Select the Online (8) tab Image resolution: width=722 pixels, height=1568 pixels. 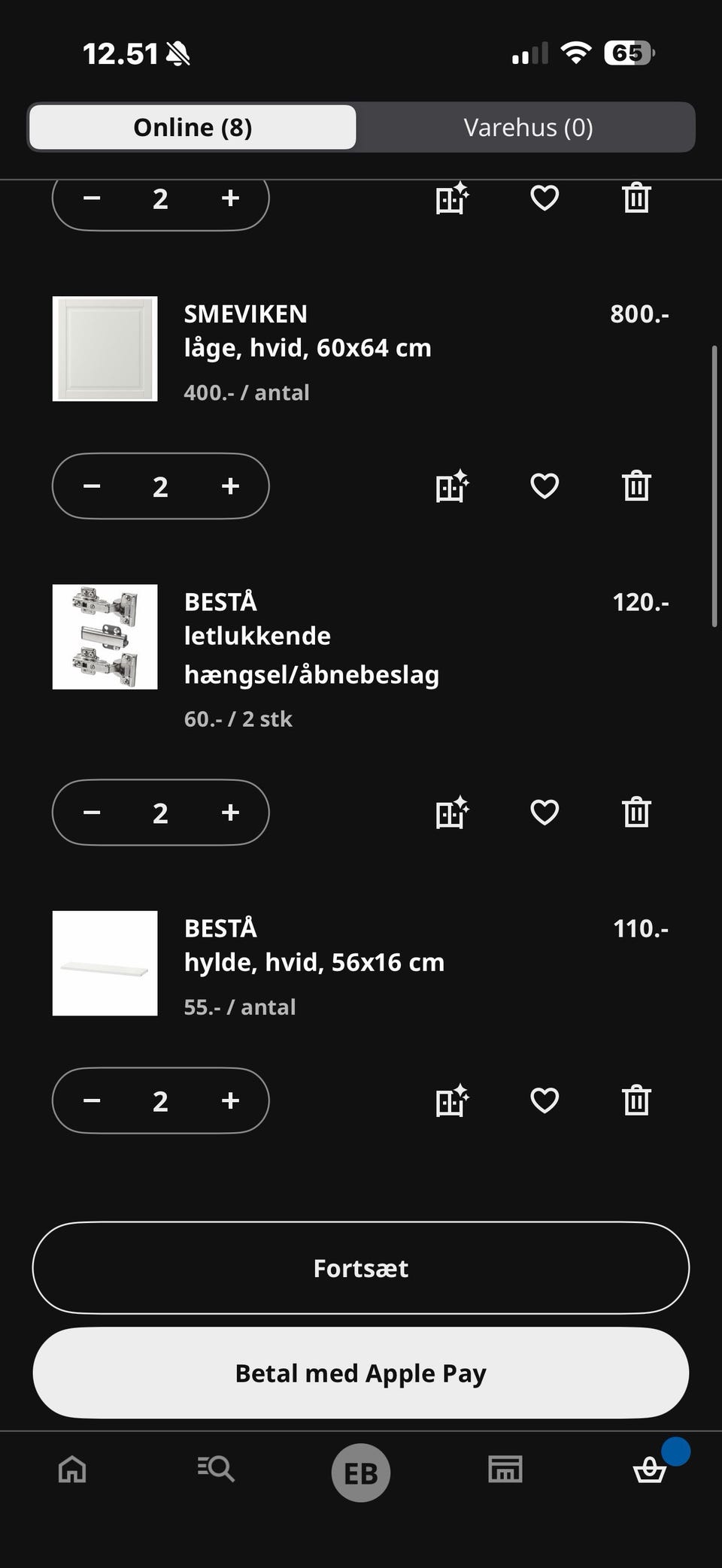[193, 127]
